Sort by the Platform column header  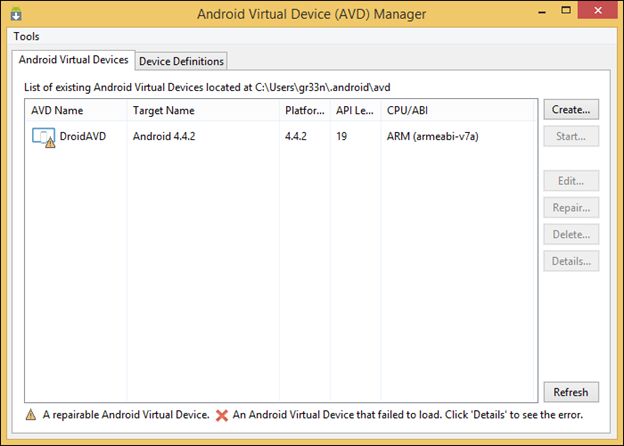pos(304,110)
